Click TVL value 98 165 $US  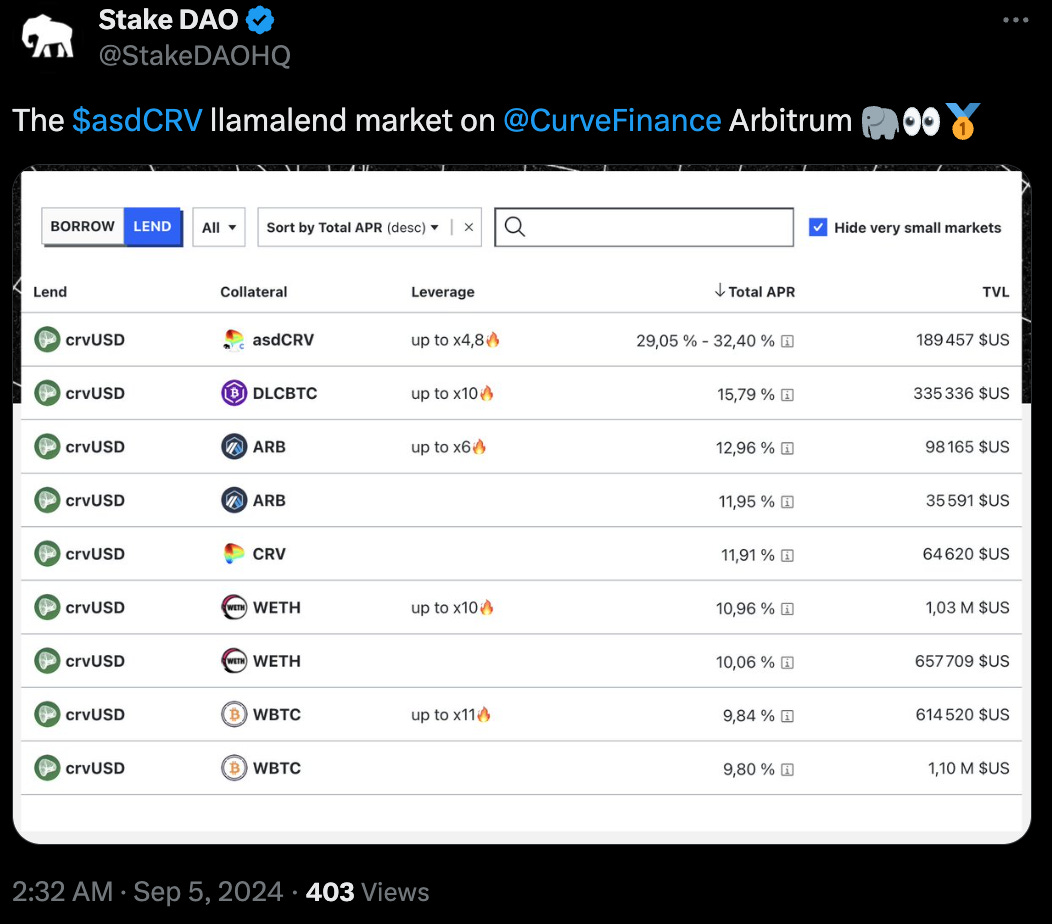tap(967, 447)
